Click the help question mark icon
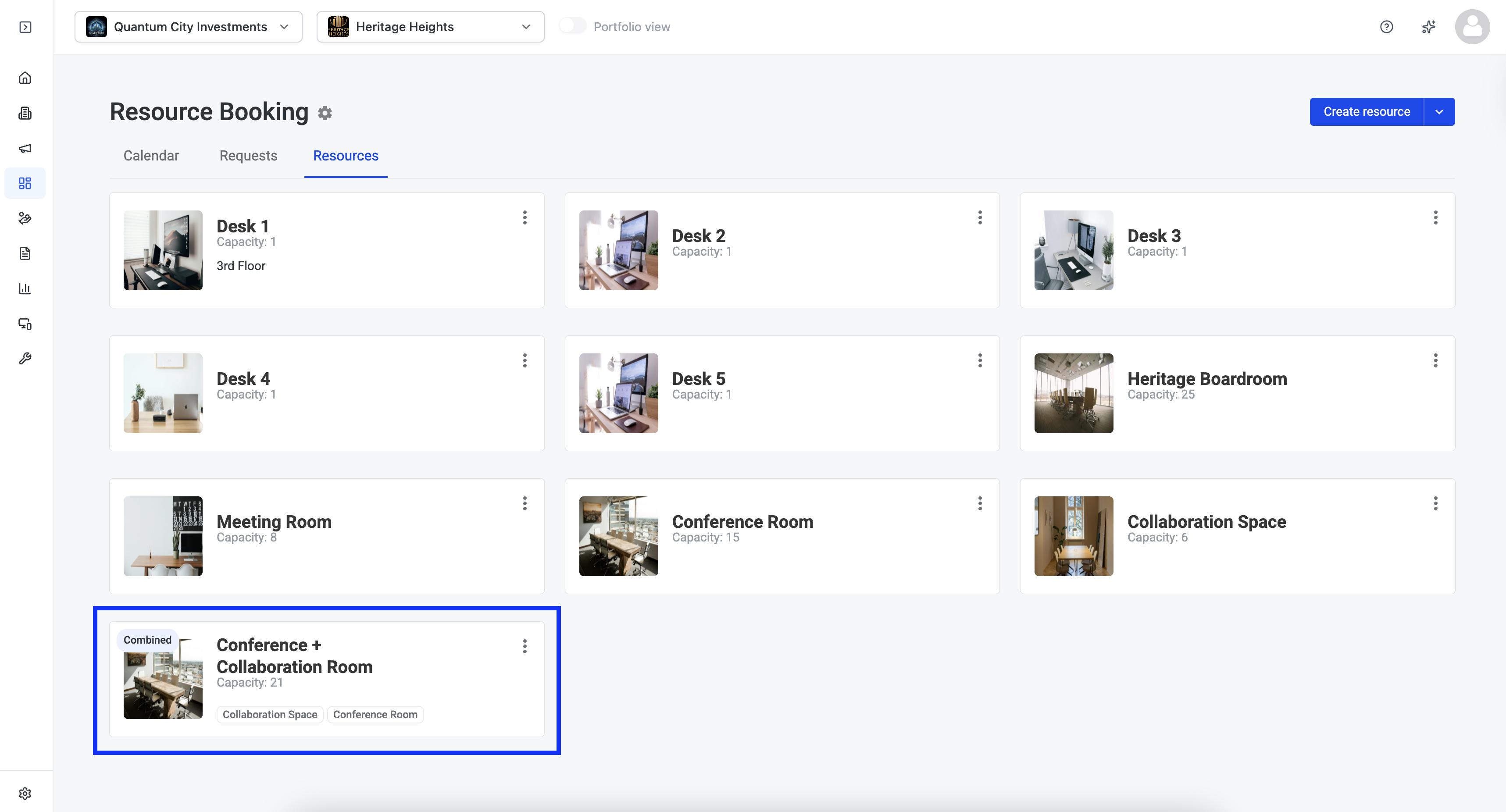Screen dimensions: 1506x812 [x=1387, y=27]
